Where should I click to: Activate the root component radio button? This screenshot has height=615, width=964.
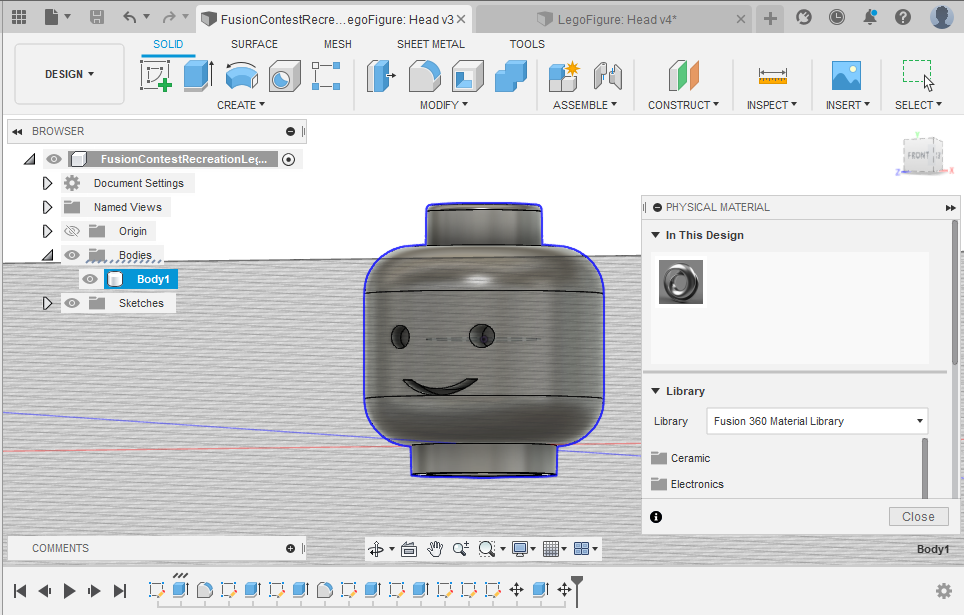(x=288, y=159)
